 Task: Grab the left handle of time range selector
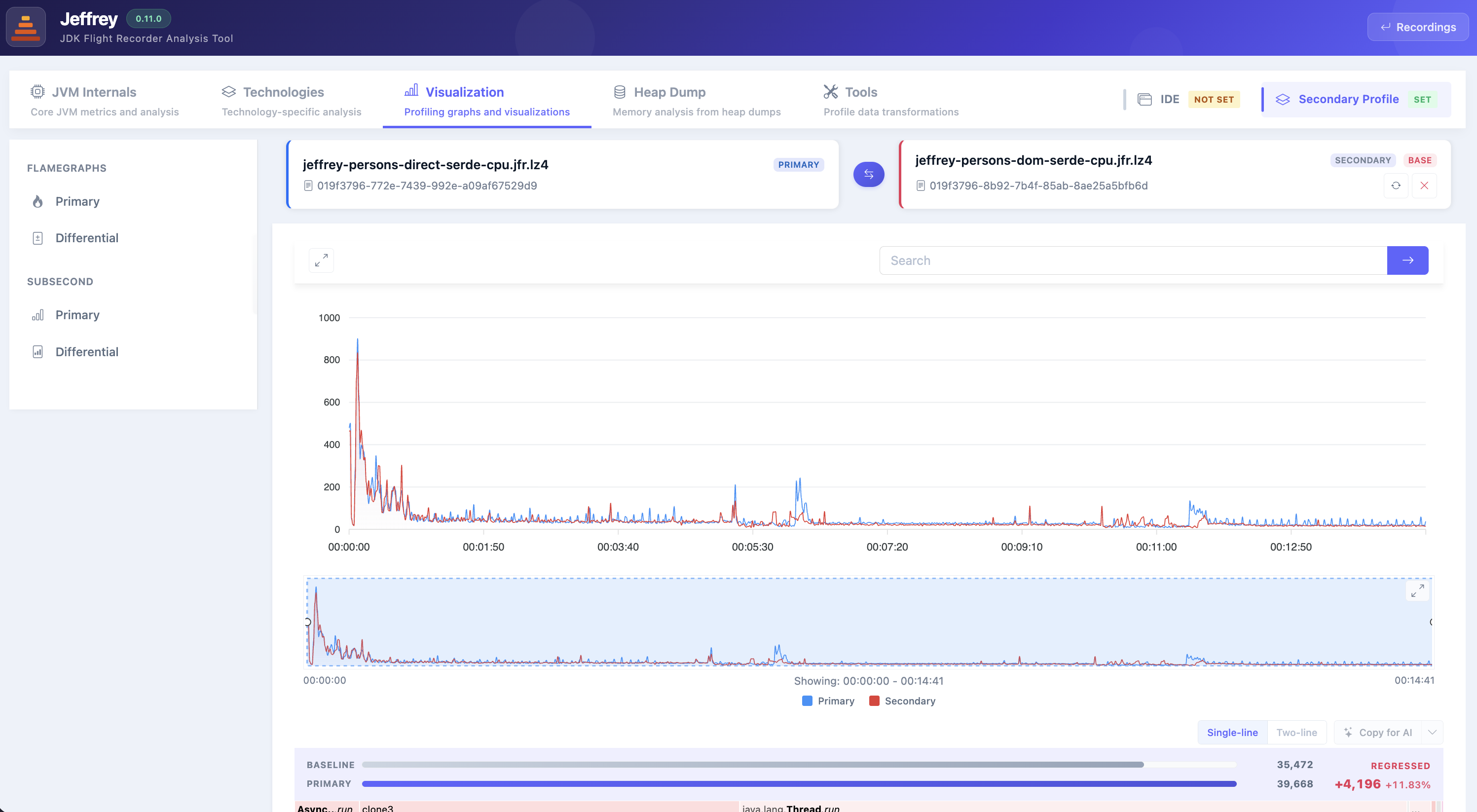pyautogui.click(x=308, y=622)
